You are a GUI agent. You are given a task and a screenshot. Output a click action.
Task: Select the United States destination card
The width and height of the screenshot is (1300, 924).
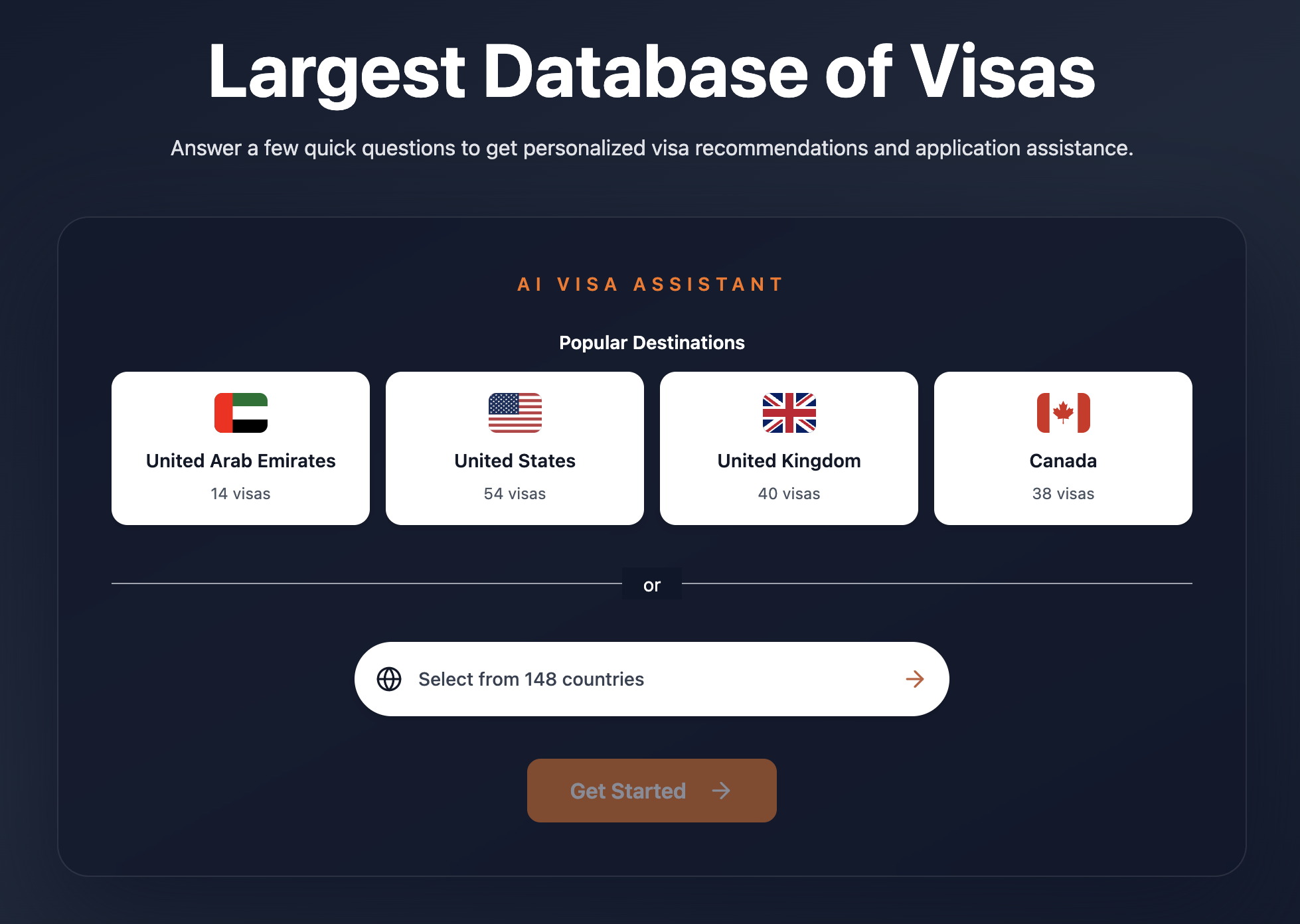515,447
